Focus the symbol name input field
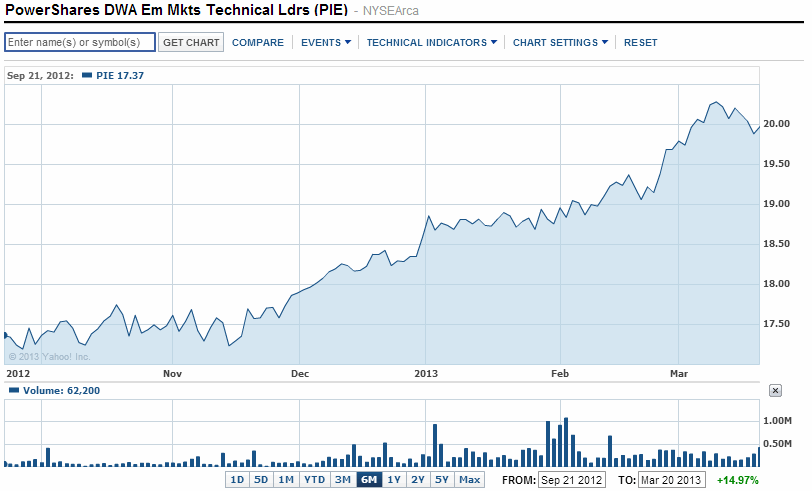 click(80, 43)
